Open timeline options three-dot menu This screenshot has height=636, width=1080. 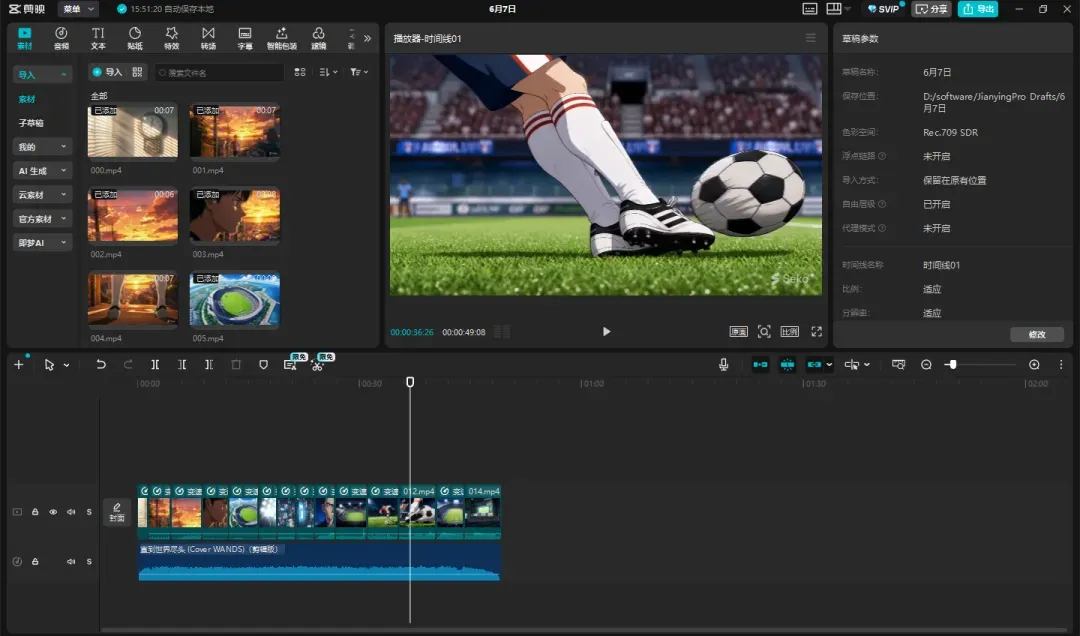[x=1061, y=365]
